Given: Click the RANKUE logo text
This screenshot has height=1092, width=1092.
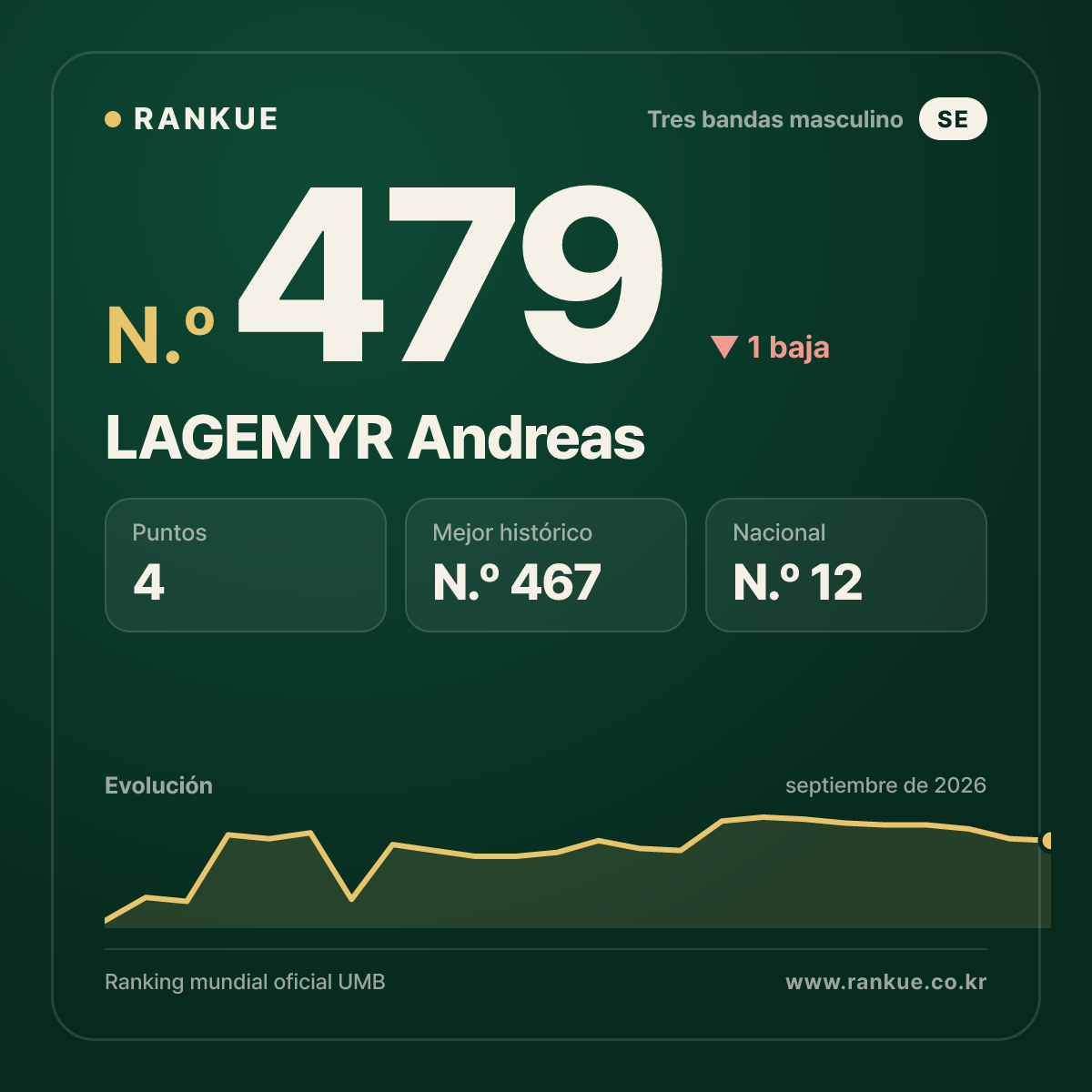Looking at the screenshot, I should [206, 119].
